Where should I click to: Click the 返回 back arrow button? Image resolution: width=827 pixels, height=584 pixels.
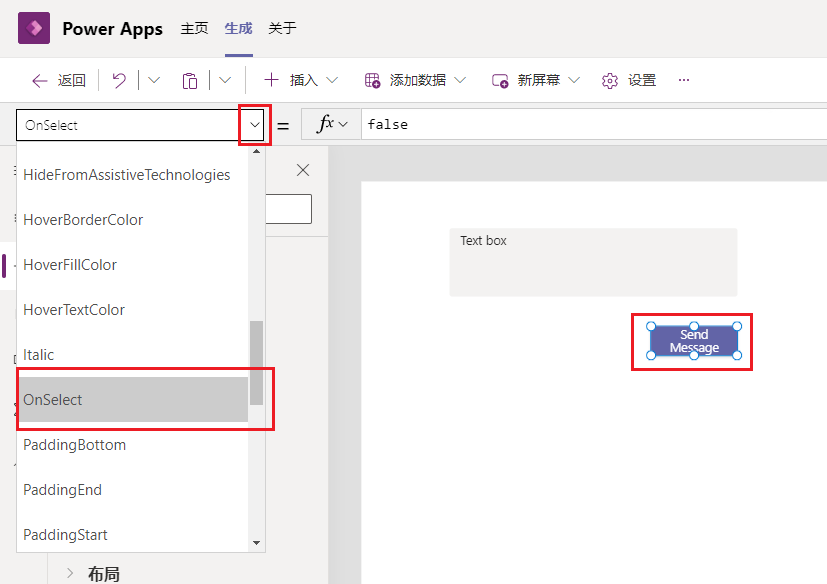(x=59, y=80)
